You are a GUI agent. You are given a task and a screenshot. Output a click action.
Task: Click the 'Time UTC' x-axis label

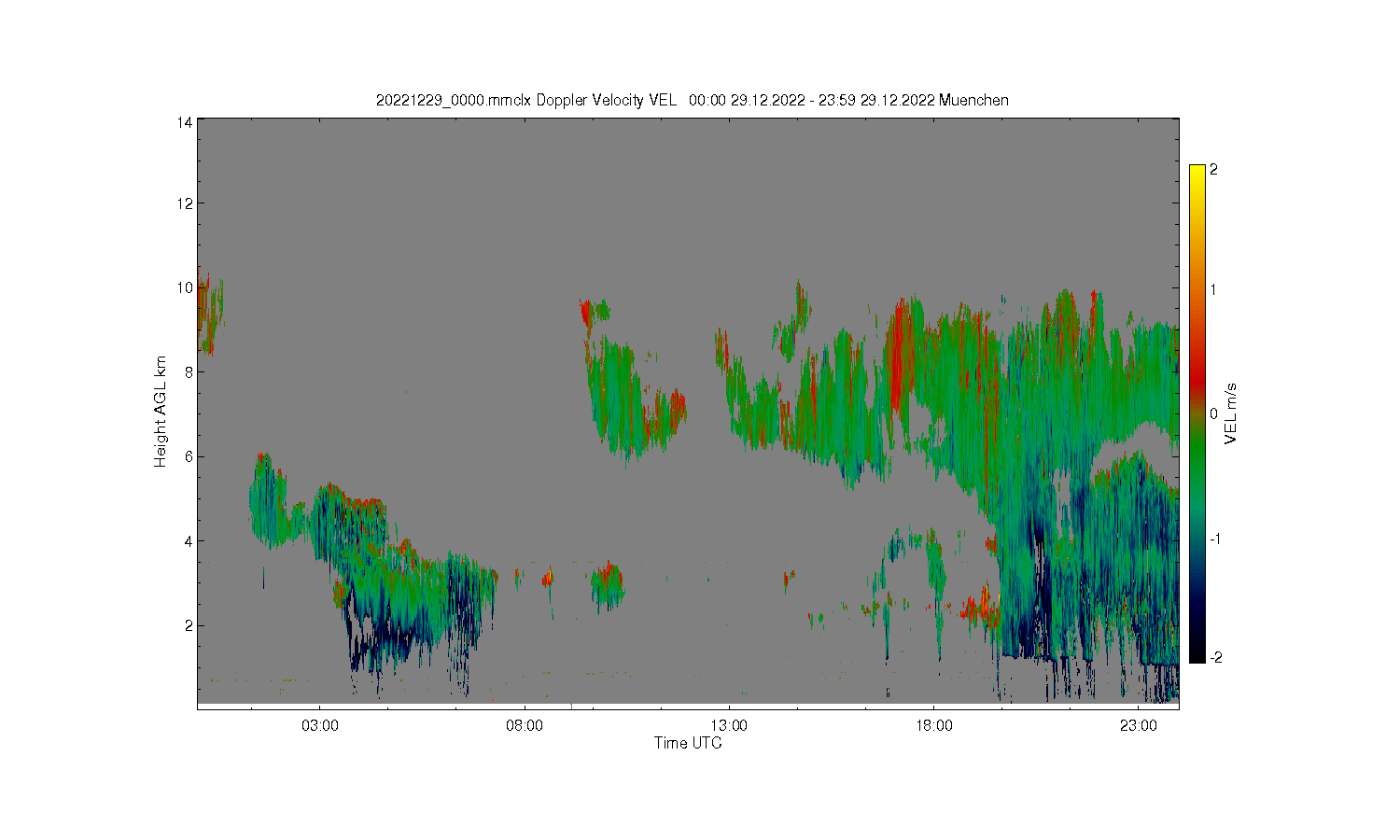click(688, 743)
